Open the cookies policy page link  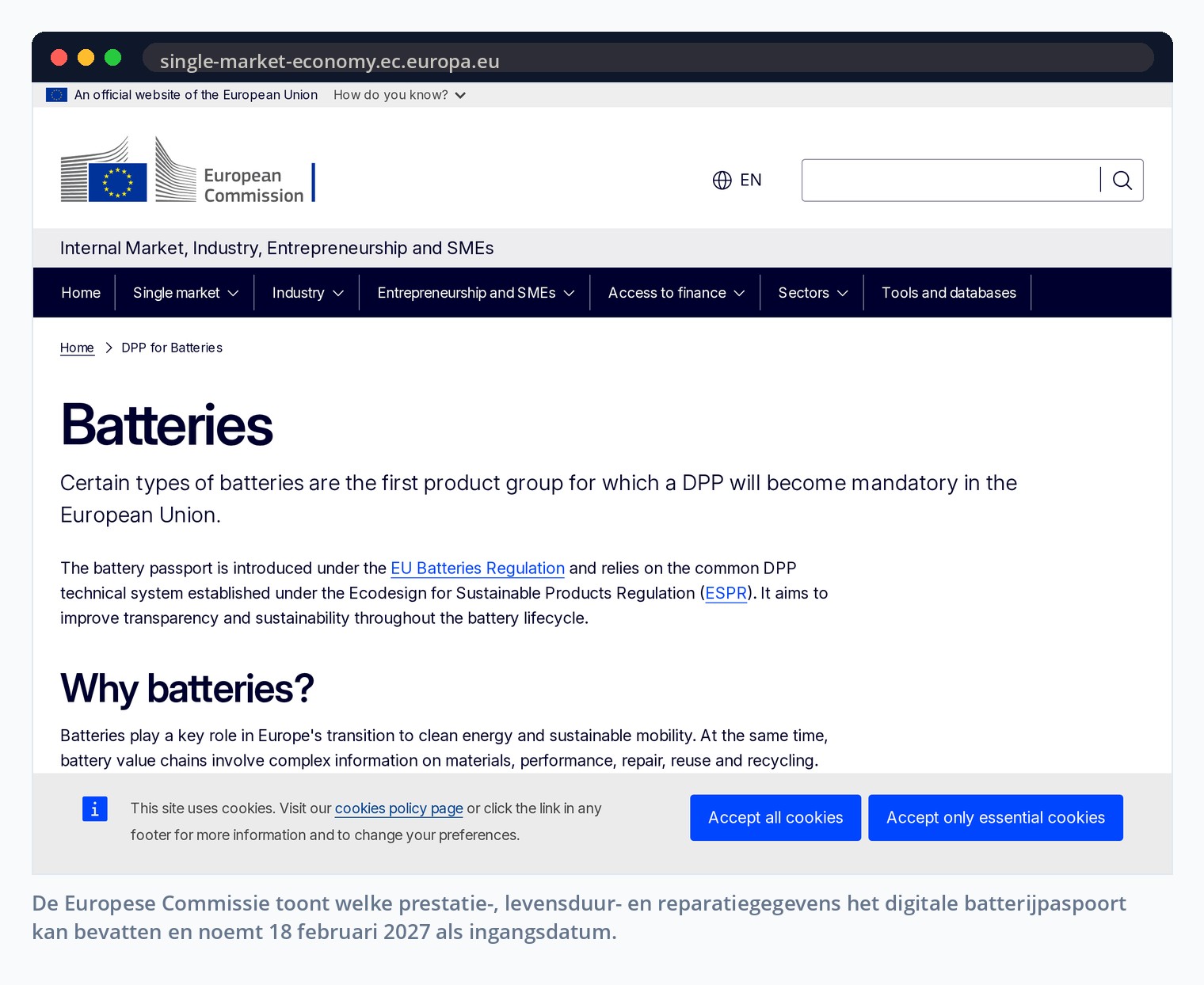pos(398,808)
